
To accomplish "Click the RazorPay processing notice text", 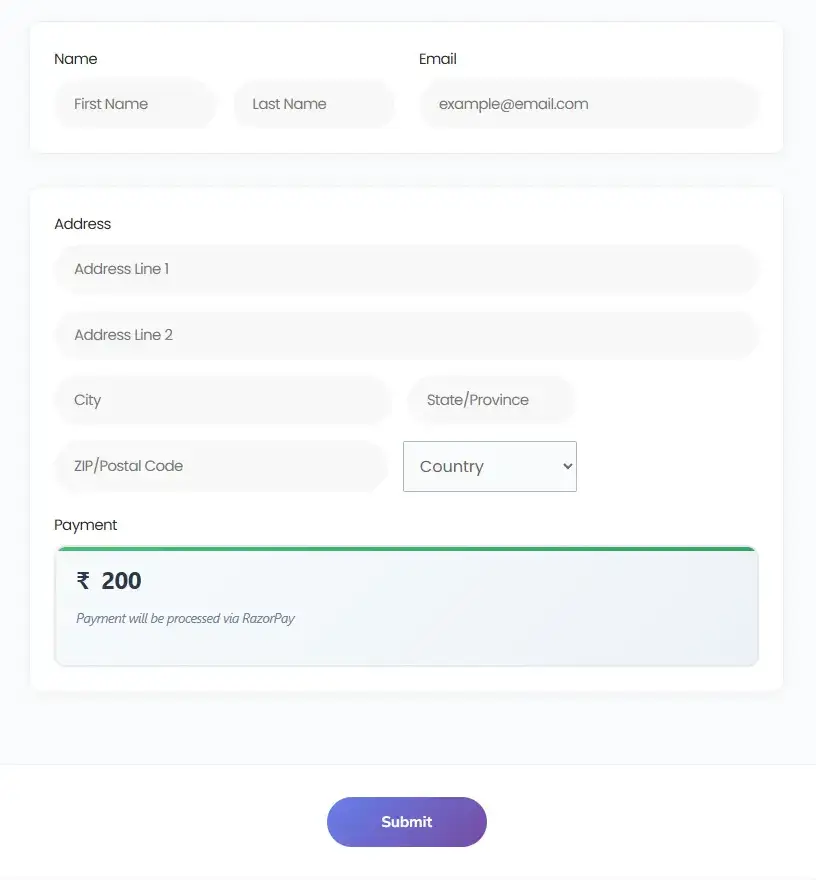I will click(x=185, y=619).
